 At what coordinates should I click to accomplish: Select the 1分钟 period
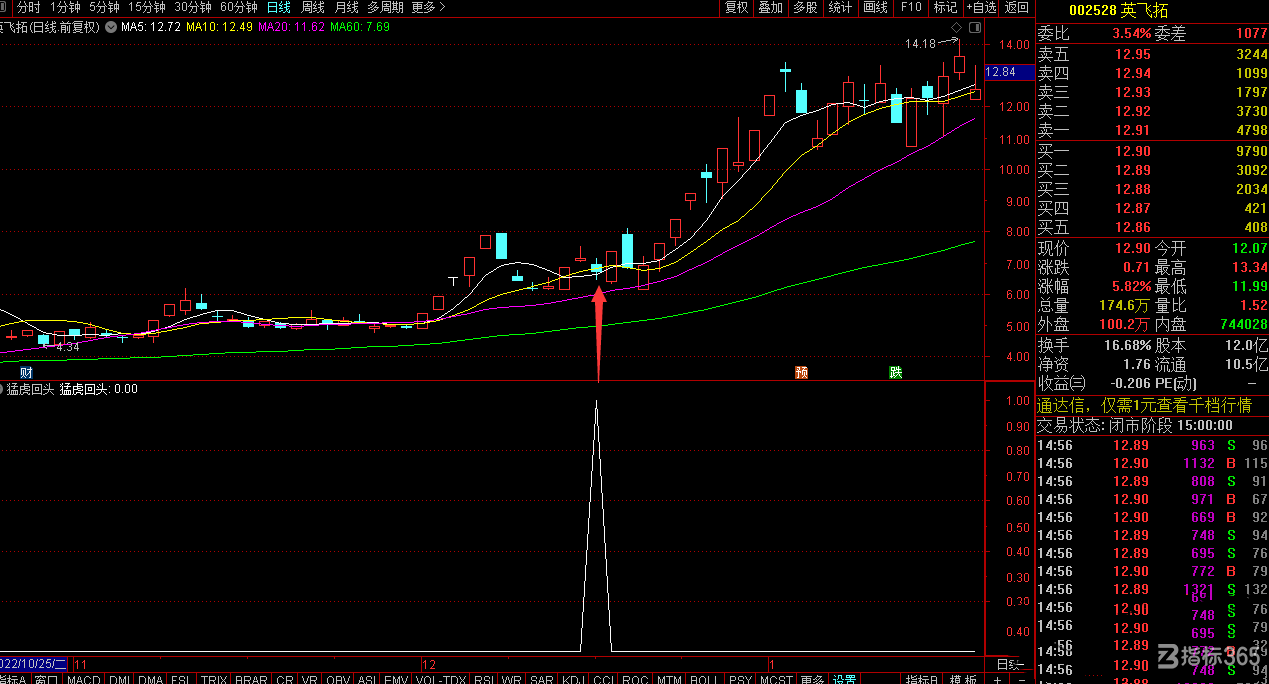[65, 7]
